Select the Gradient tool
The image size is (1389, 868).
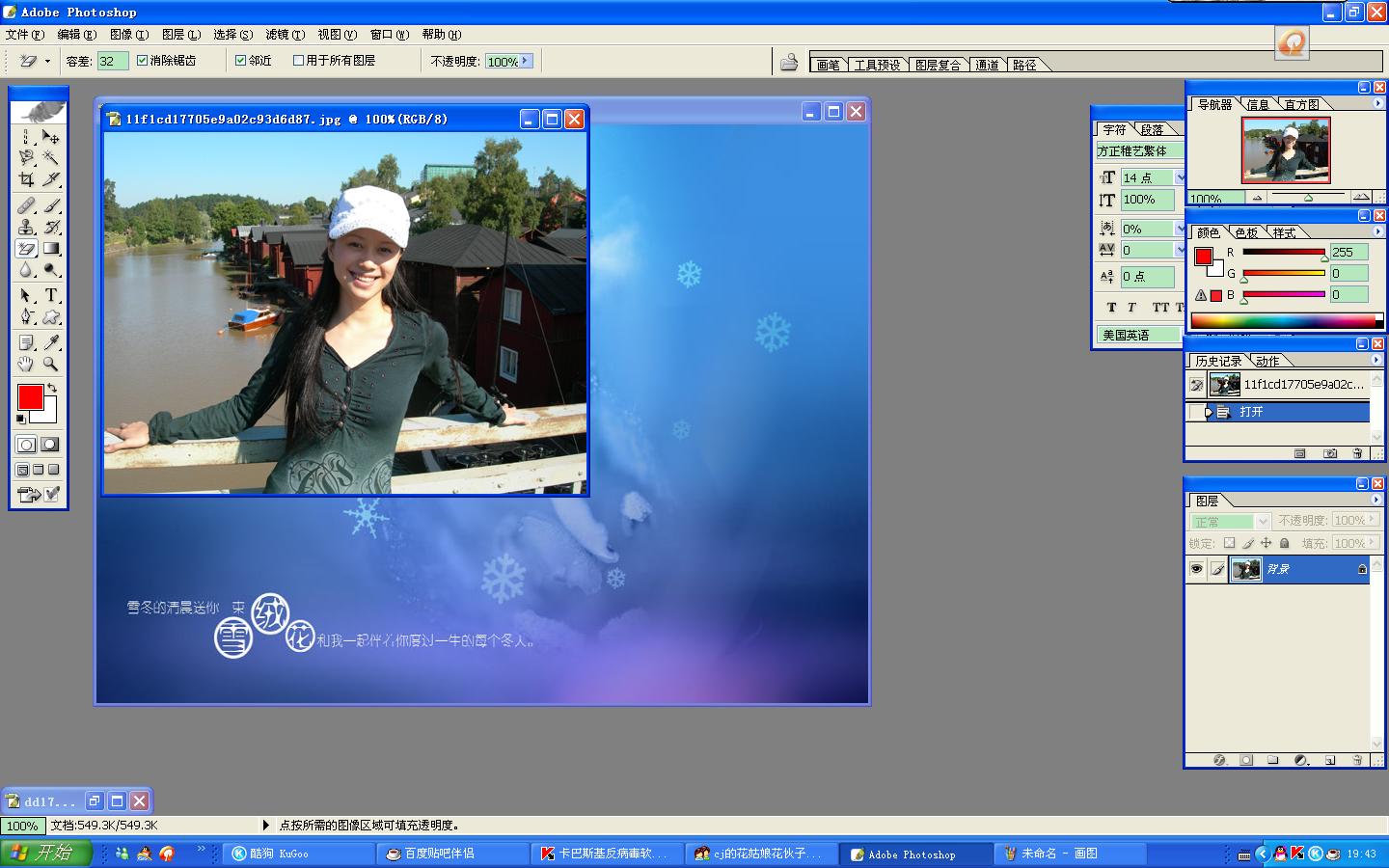pos(51,248)
